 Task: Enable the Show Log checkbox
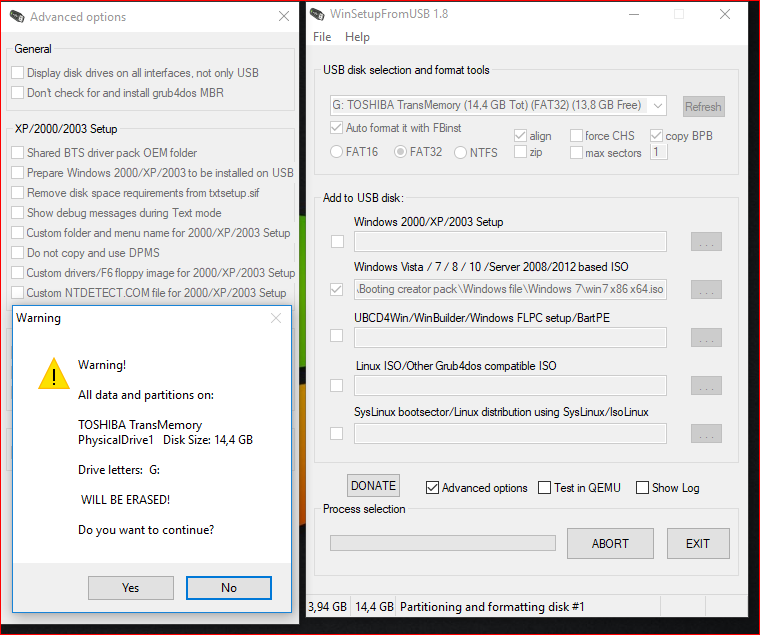642,488
